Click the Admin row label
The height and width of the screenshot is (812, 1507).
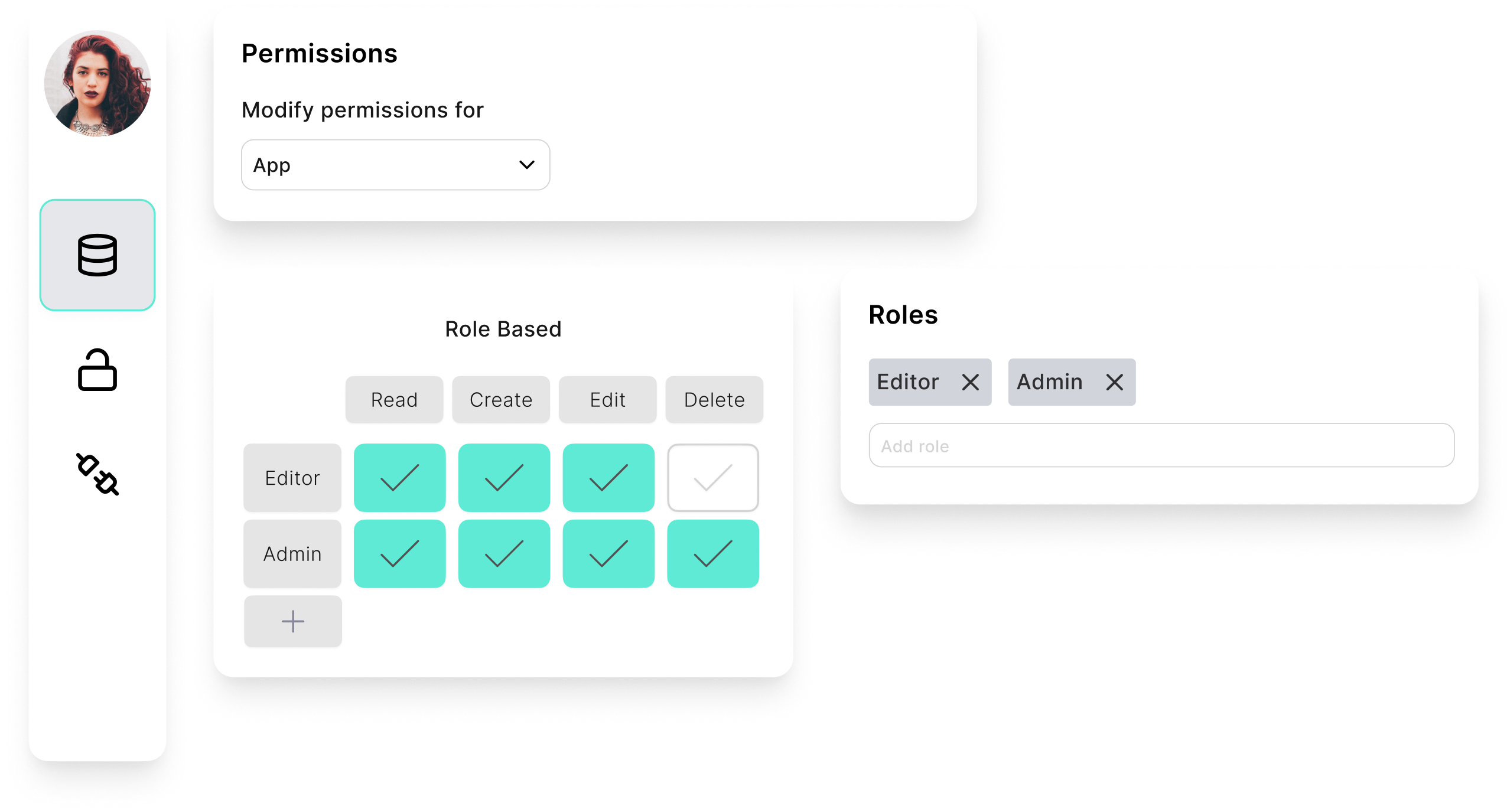292,553
